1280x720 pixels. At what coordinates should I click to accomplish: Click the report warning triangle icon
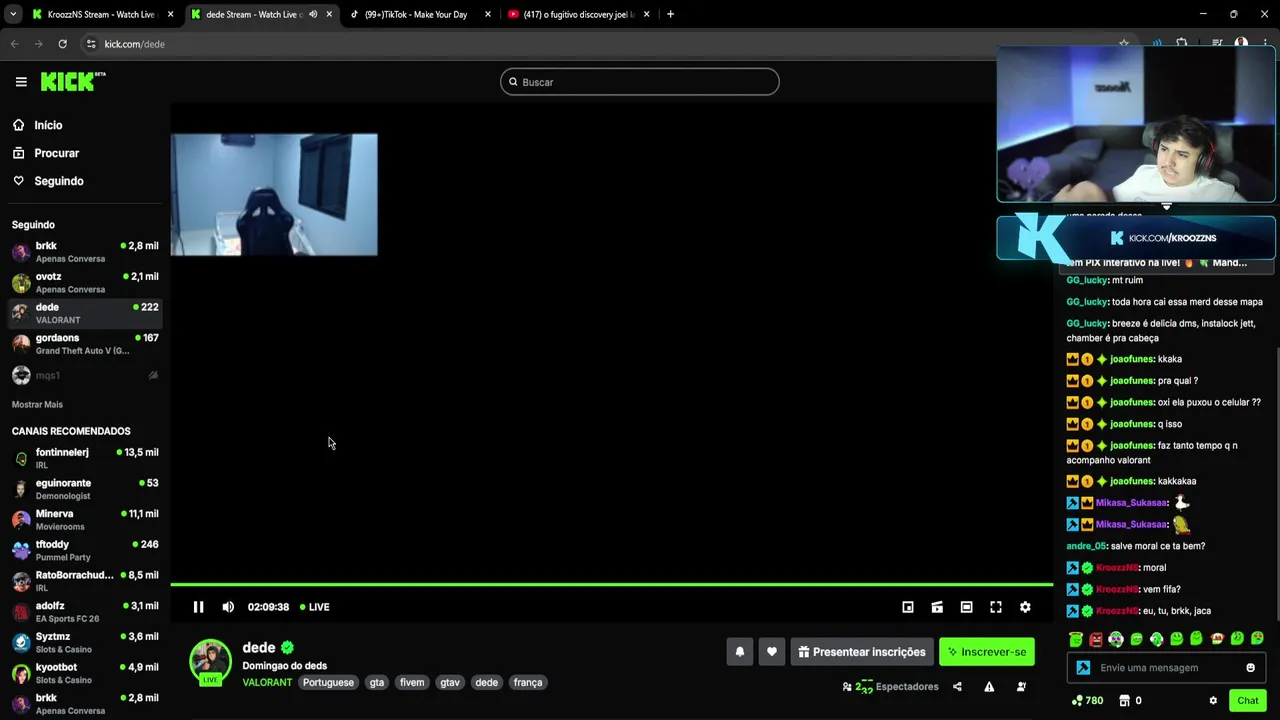[989, 687]
